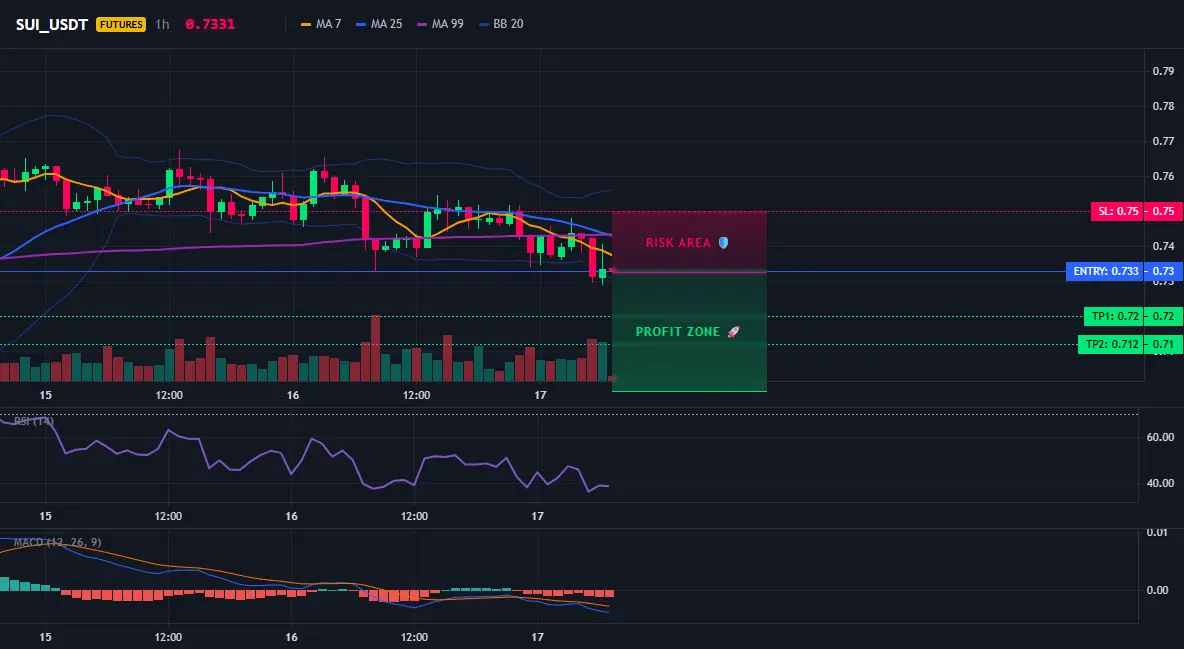
Task: Toggle the MA 25 legend entry
Action: pos(379,24)
